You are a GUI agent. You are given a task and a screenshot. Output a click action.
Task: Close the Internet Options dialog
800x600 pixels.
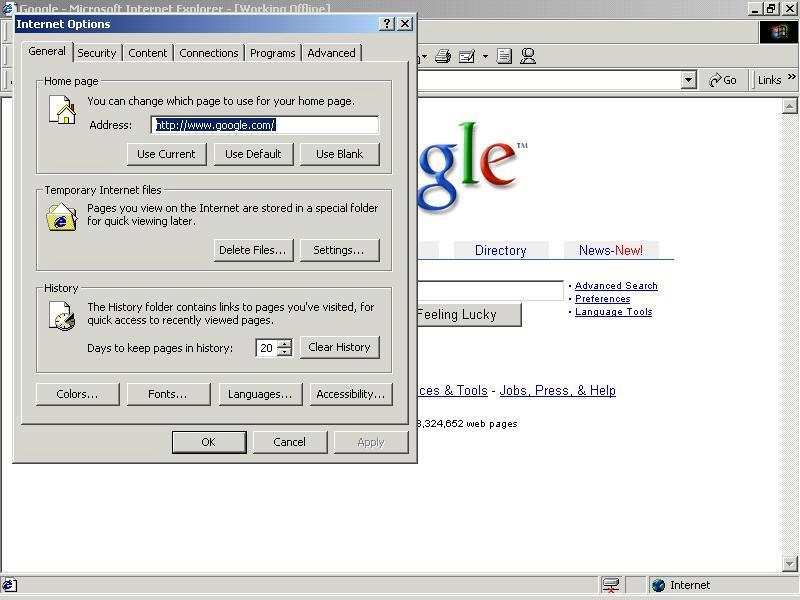(x=405, y=23)
